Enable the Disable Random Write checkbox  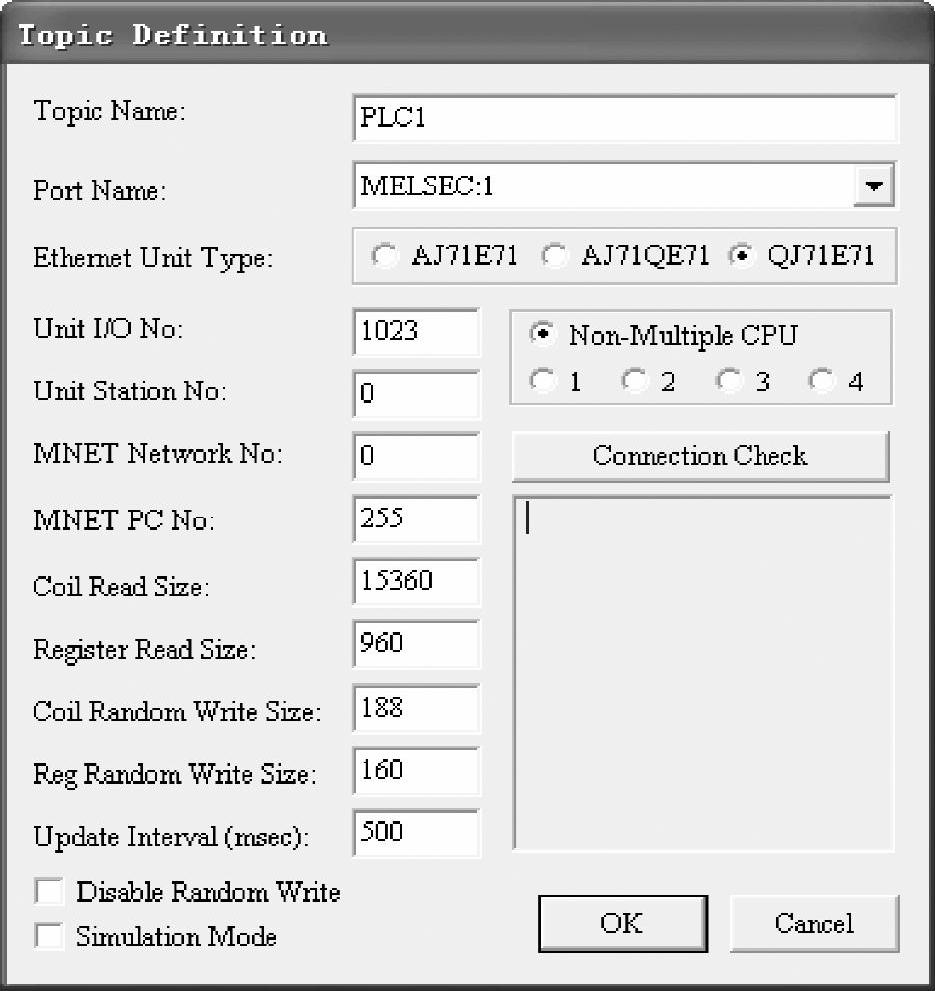point(49,891)
